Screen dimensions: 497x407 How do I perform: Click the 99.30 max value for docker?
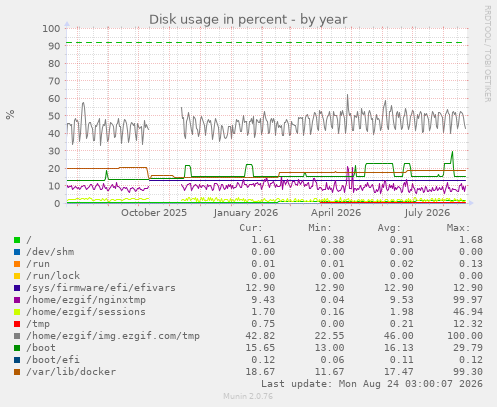[x=468, y=372]
